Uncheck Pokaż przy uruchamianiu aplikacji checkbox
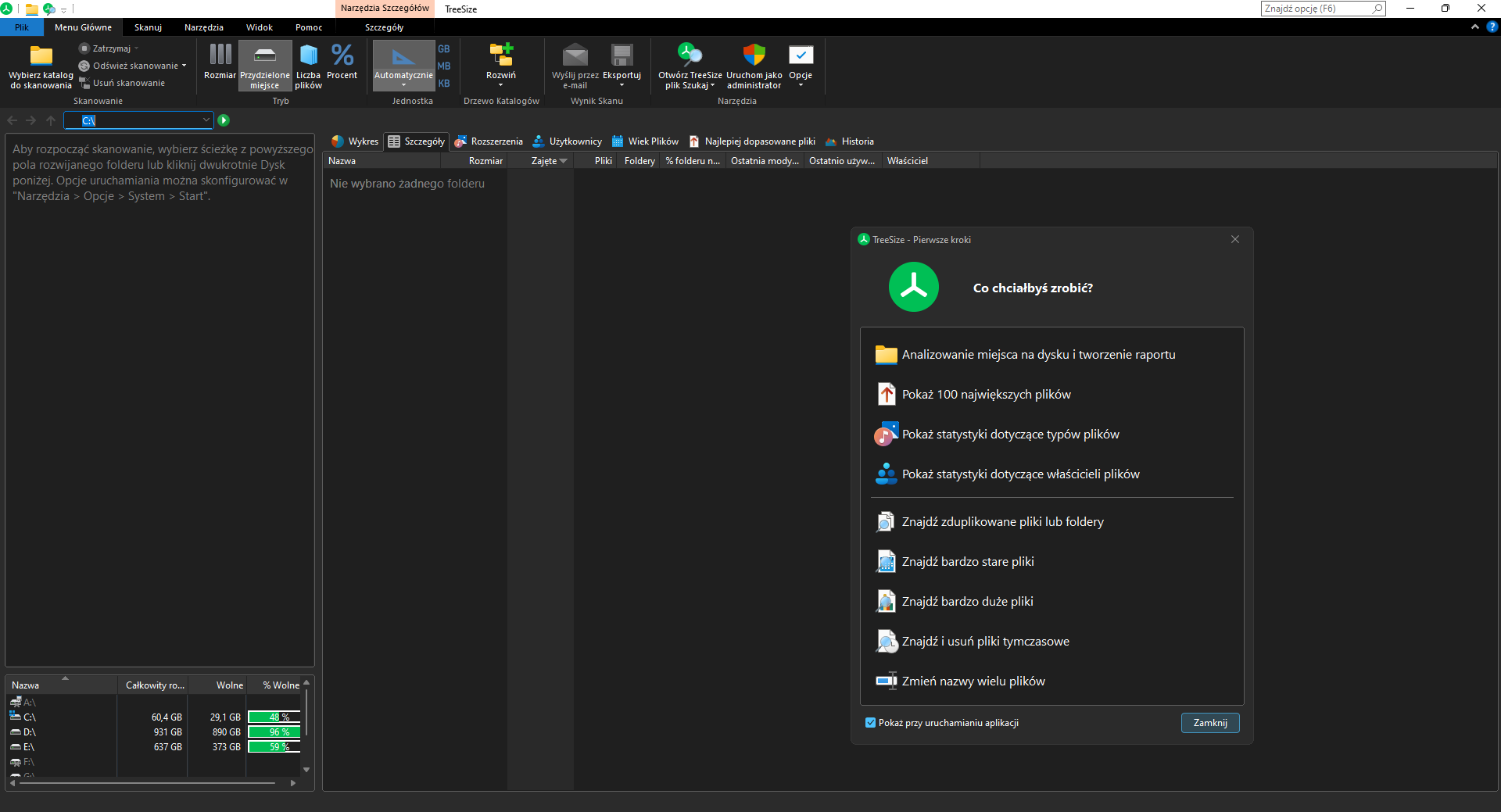Screen dimensions: 1501x812 [870, 723]
